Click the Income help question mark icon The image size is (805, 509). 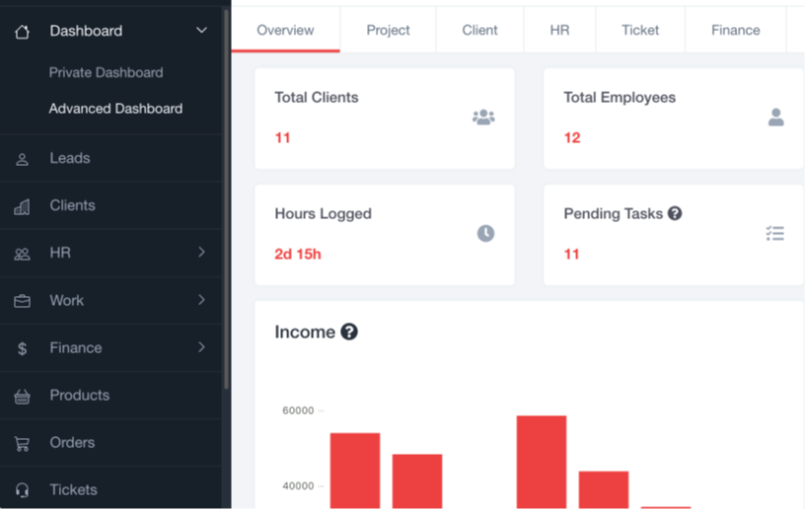[349, 332]
